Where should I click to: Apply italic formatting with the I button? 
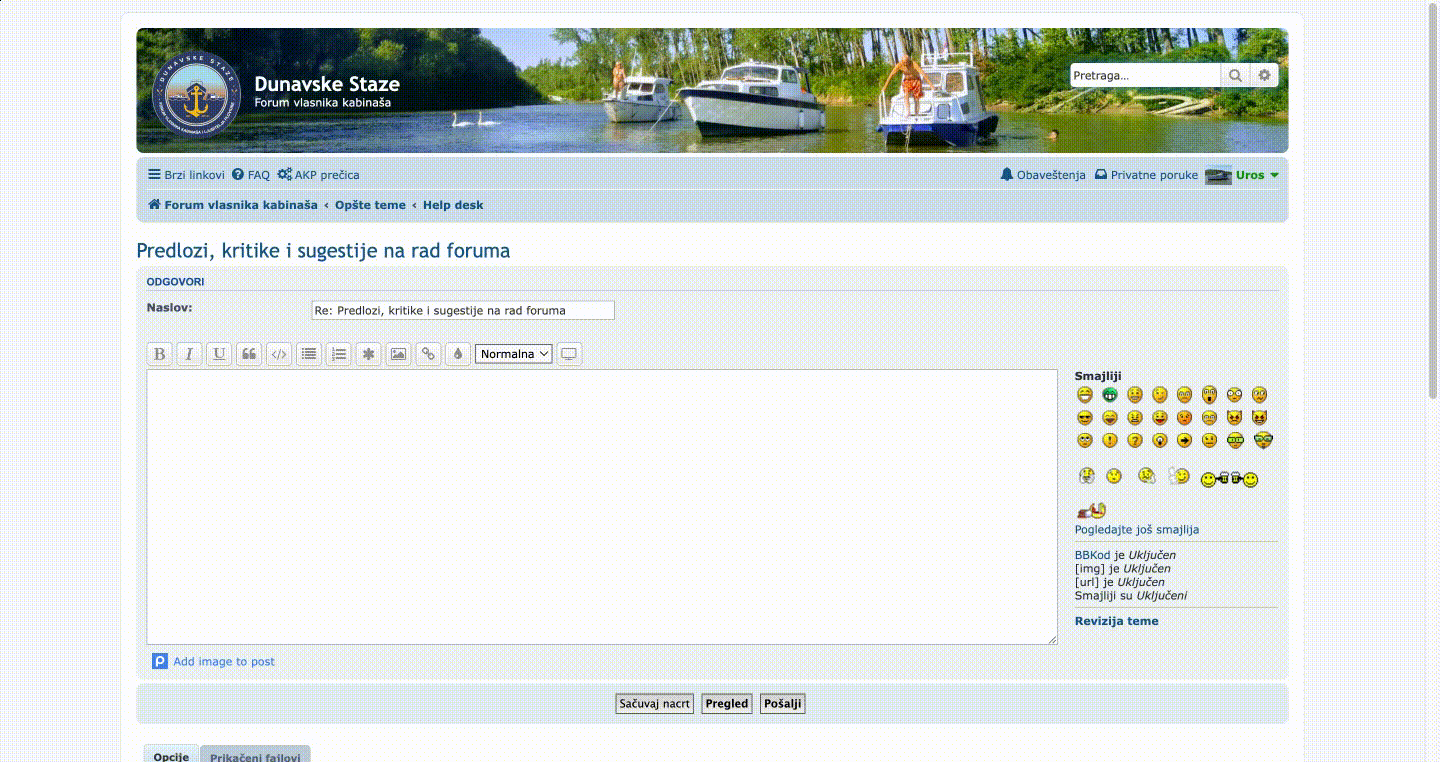tap(189, 354)
